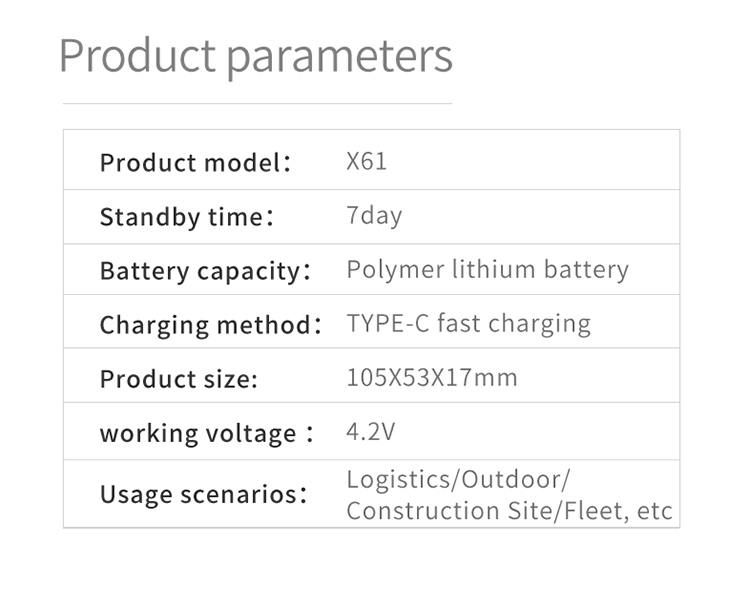Click the 4.2V voltage value
The height and width of the screenshot is (606, 750).
[x=370, y=432]
